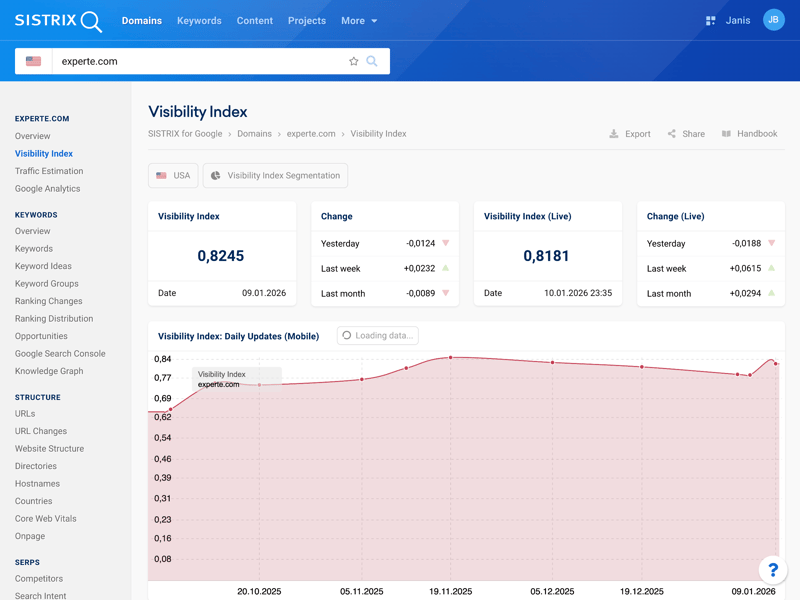Open the Handbook book icon

pos(726,134)
